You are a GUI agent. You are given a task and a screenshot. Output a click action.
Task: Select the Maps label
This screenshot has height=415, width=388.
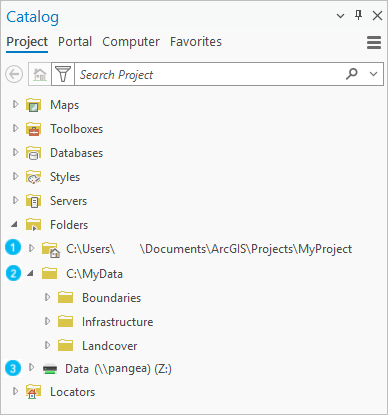coord(65,105)
